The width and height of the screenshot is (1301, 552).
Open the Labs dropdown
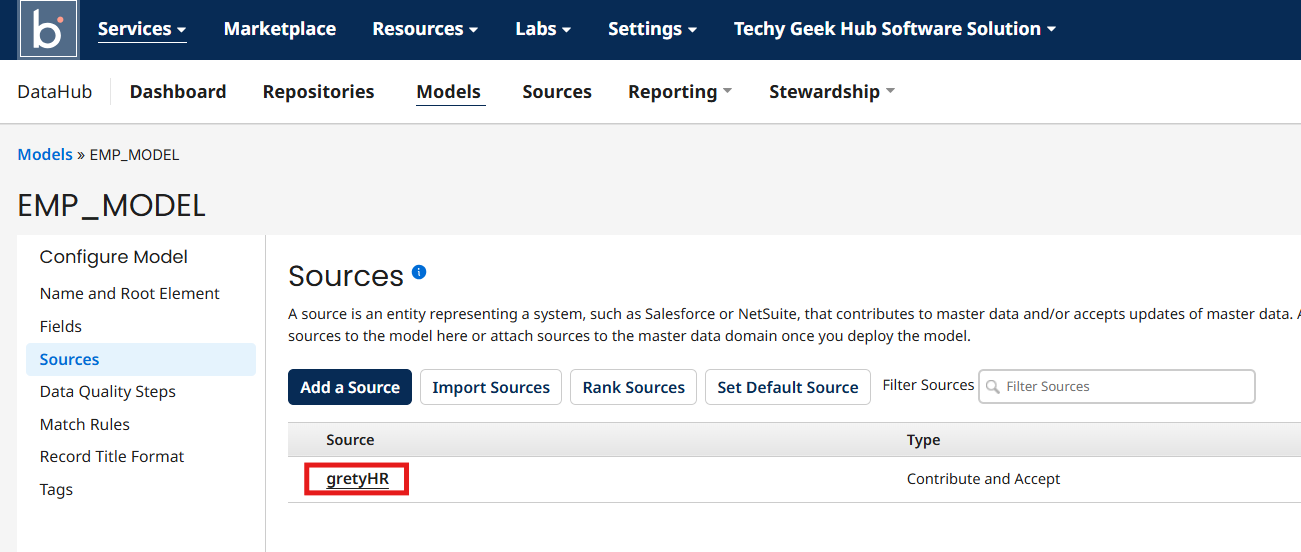click(543, 29)
